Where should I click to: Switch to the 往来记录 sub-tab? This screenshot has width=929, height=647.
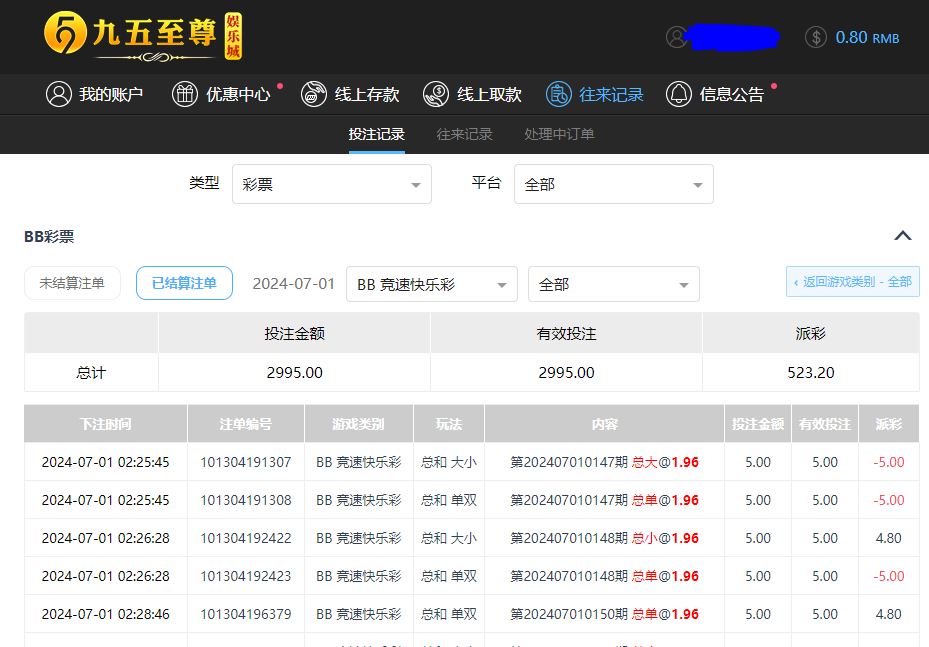click(464, 134)
